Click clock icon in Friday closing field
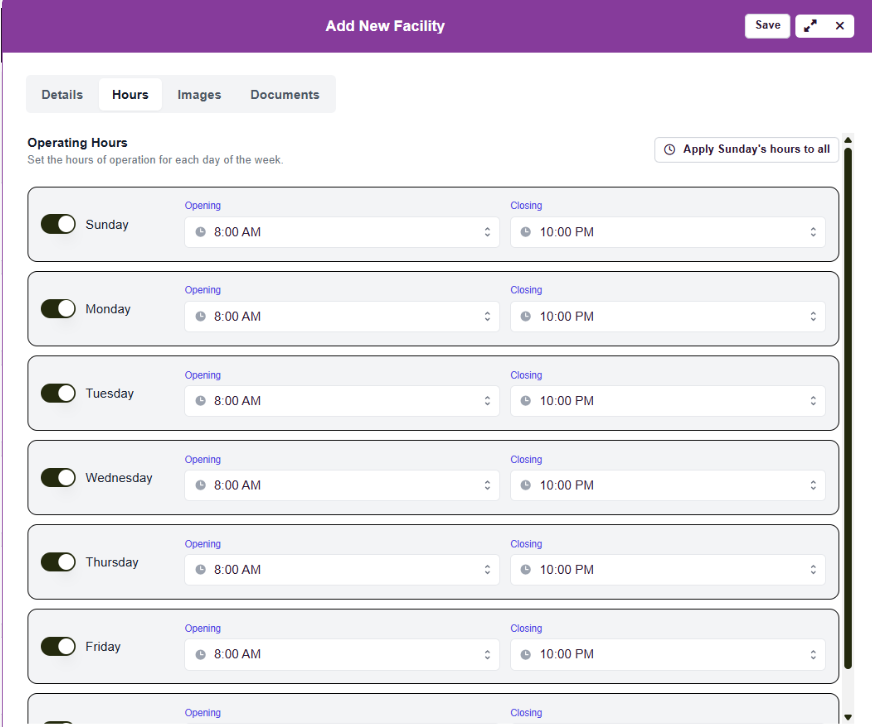 tap(526, 654)
